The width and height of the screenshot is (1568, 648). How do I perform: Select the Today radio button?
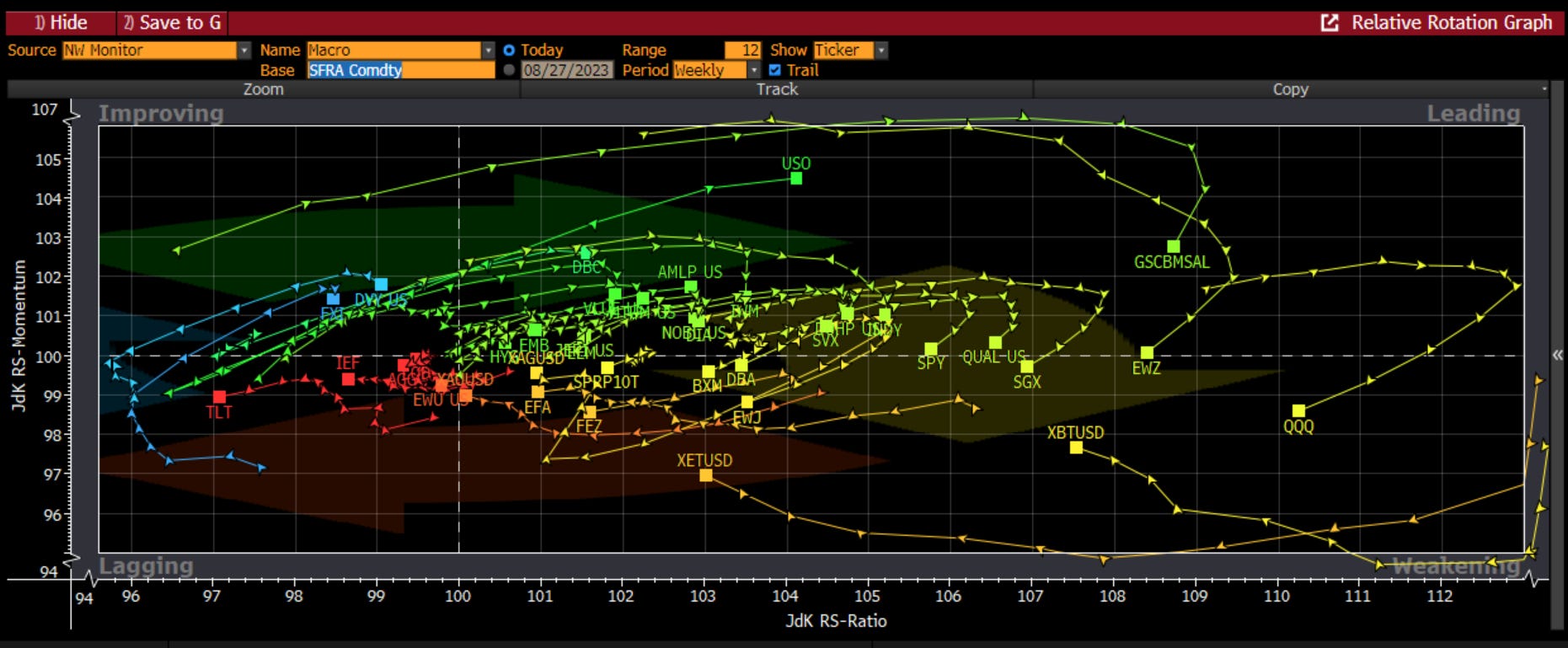tap(509, 51)
